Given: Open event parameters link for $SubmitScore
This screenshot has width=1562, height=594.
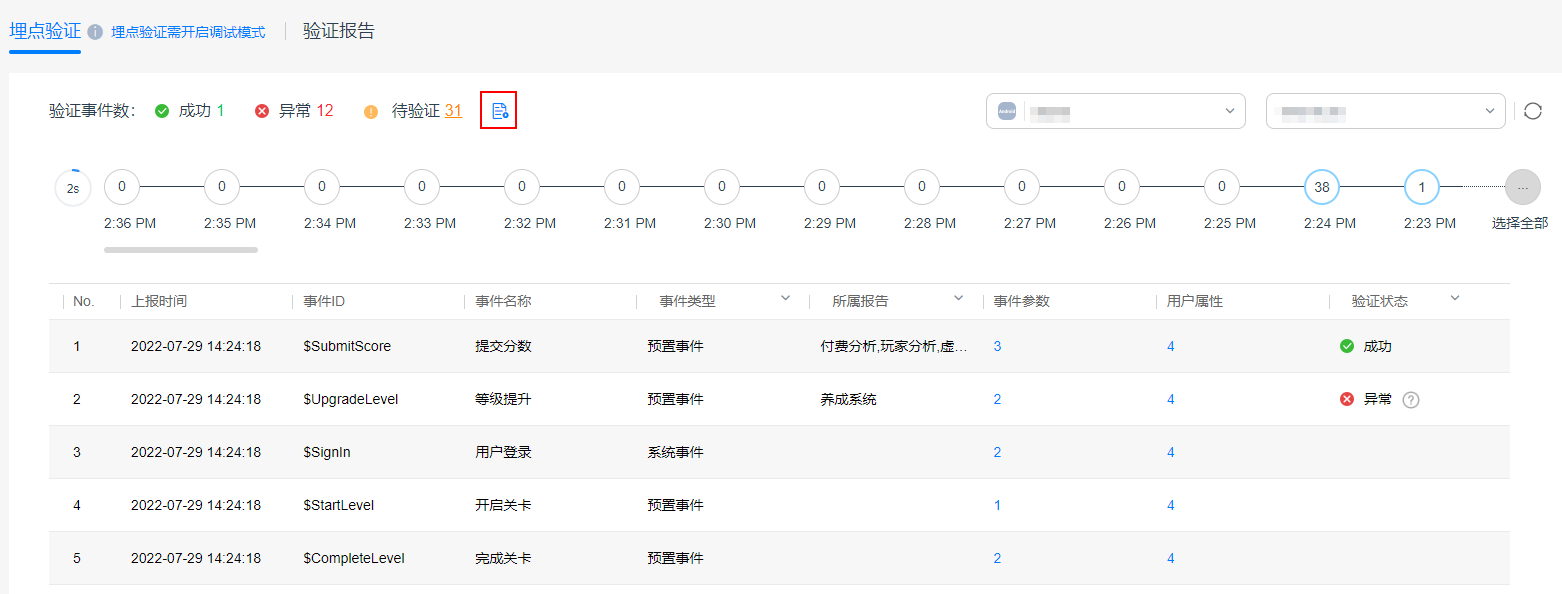Looking at the screenshot, I should coord(997,346).
